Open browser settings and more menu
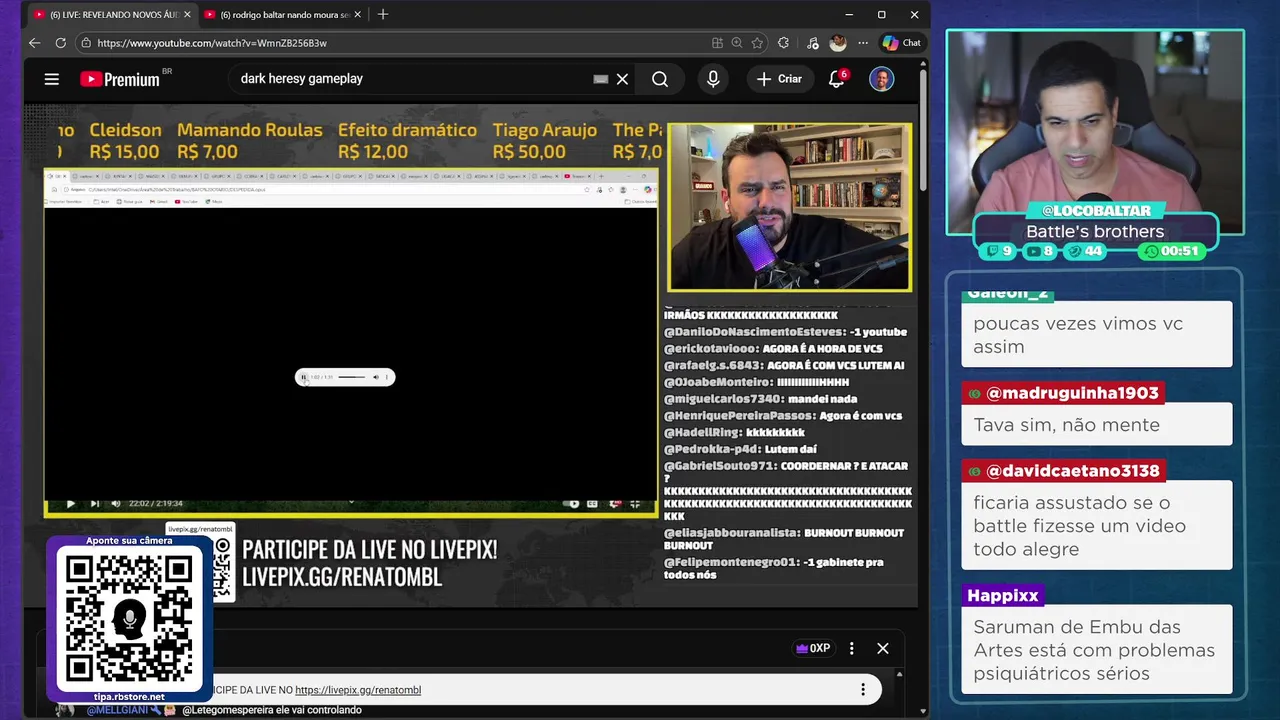 (x=863, y=43)
